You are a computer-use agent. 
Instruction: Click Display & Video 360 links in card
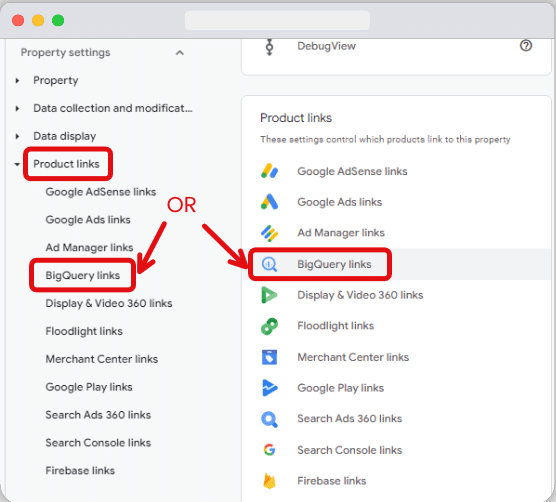(360, 295)
